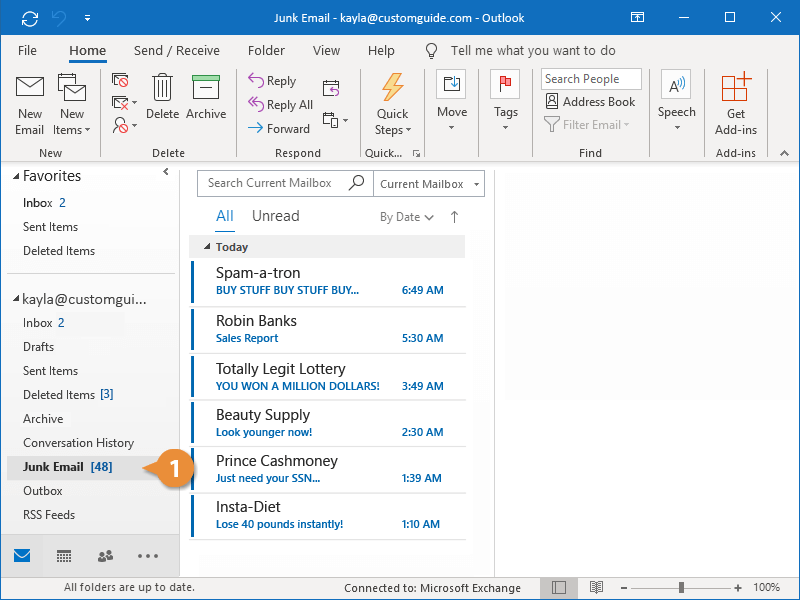Click the Delete trash can icon
Screen dimensions: 800x600
click(162, 97)
